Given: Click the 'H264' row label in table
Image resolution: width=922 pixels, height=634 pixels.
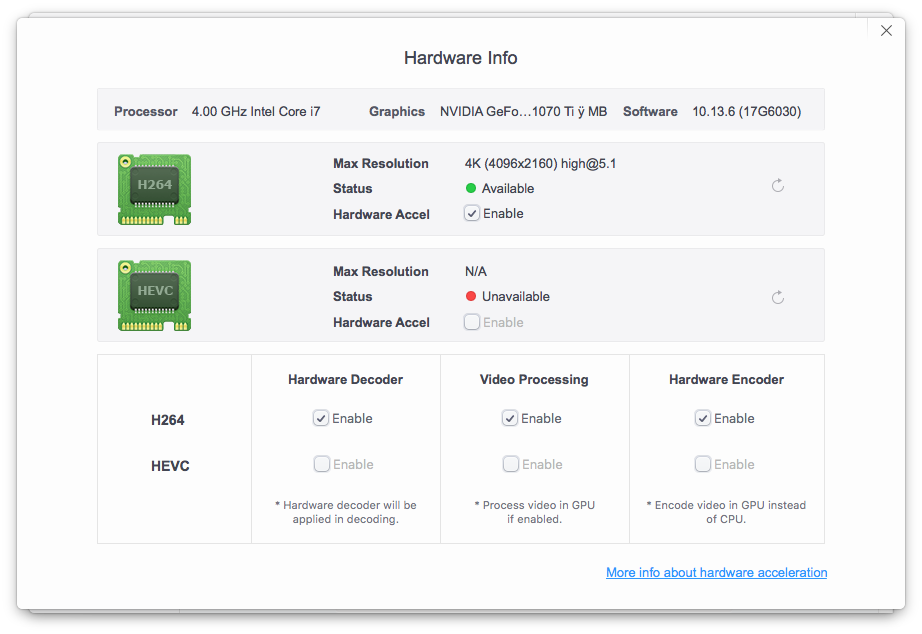Looking at the screenshot, I should 168,420.
